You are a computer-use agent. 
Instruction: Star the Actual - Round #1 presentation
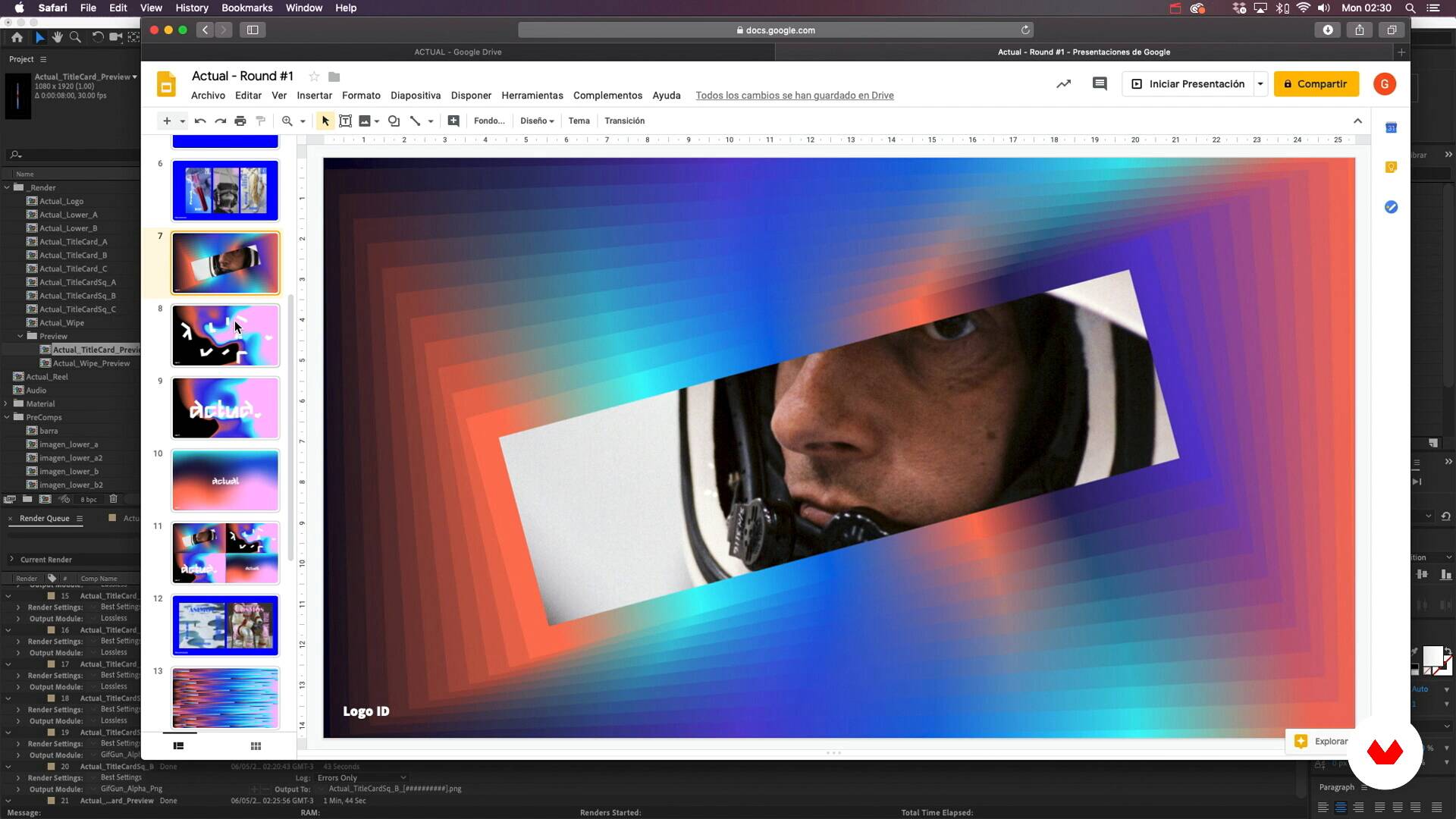314,77
